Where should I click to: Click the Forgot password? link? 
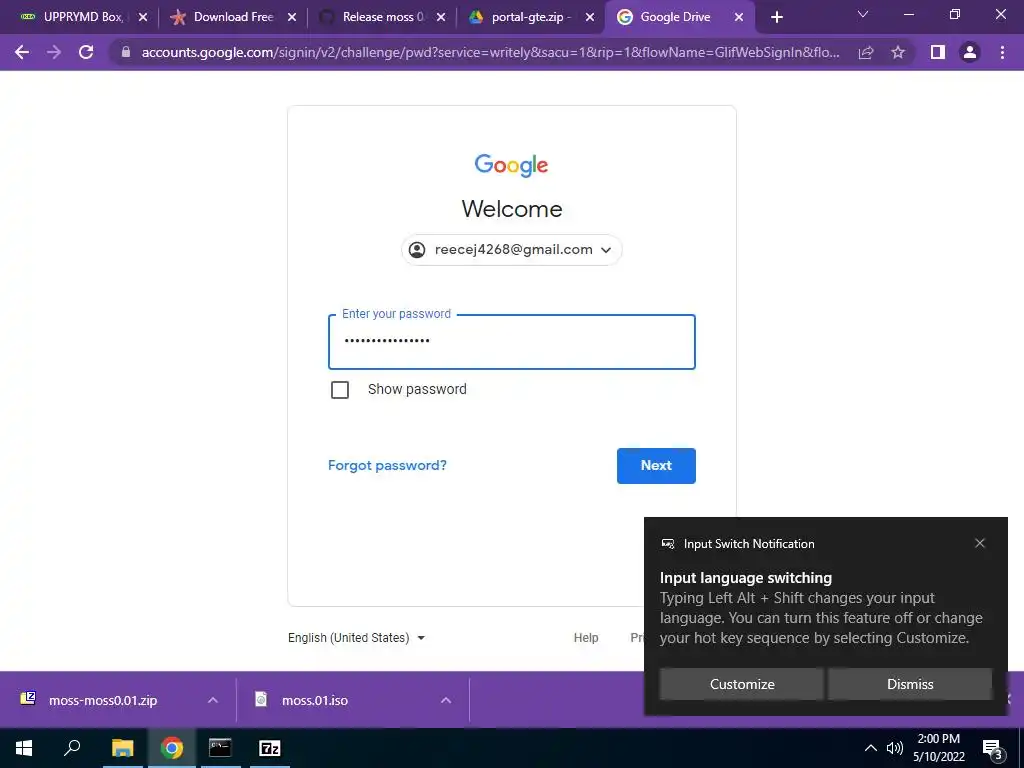(387, 465)
